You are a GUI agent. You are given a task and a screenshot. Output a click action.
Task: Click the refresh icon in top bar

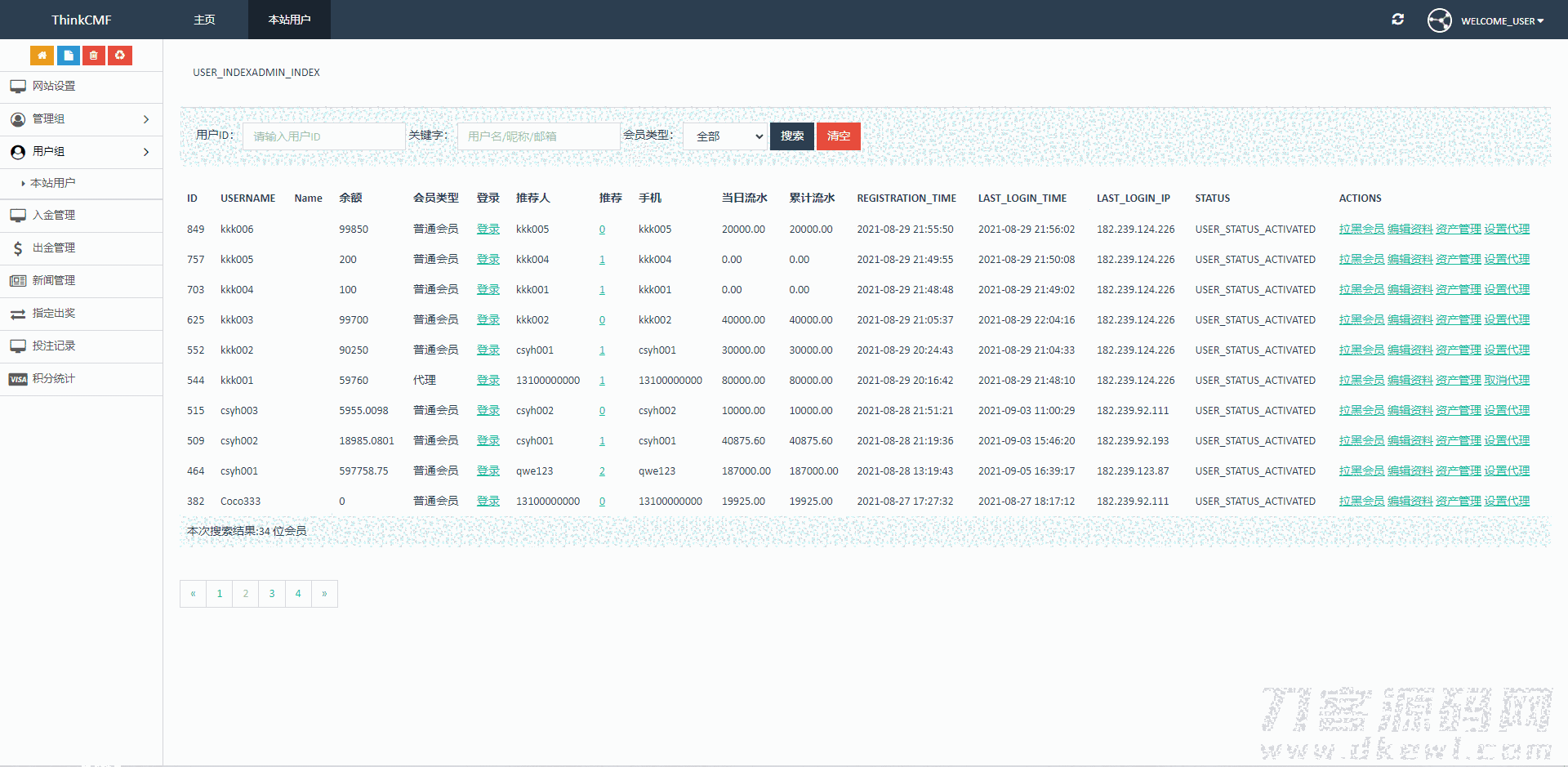[1397, 20]
